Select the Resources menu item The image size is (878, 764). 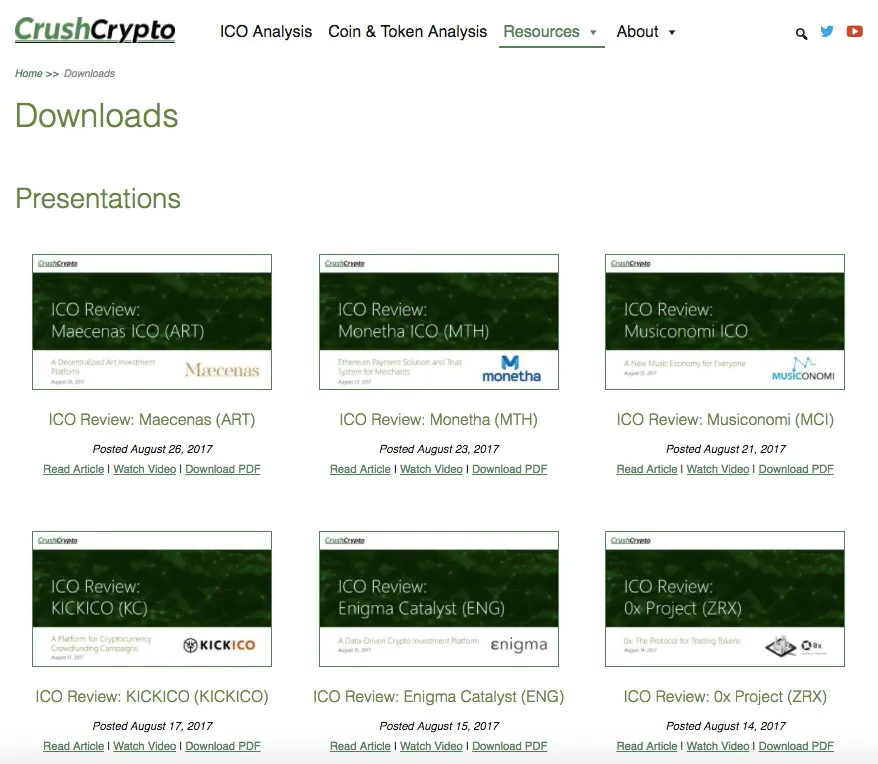541,31
